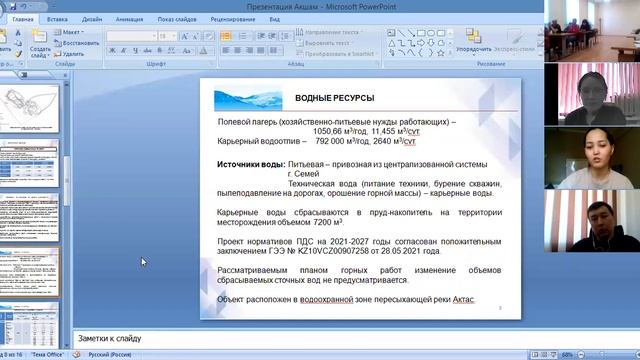The height and width of the screenshot is (360, 640).
Task: Toggle Bold (Ж) formatting
Action: click(112, 51)
